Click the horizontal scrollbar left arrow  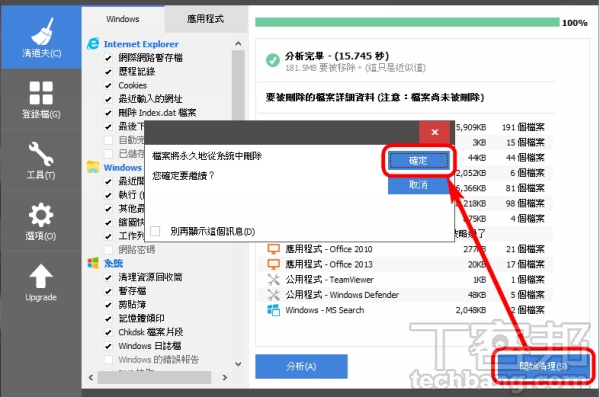91,377
